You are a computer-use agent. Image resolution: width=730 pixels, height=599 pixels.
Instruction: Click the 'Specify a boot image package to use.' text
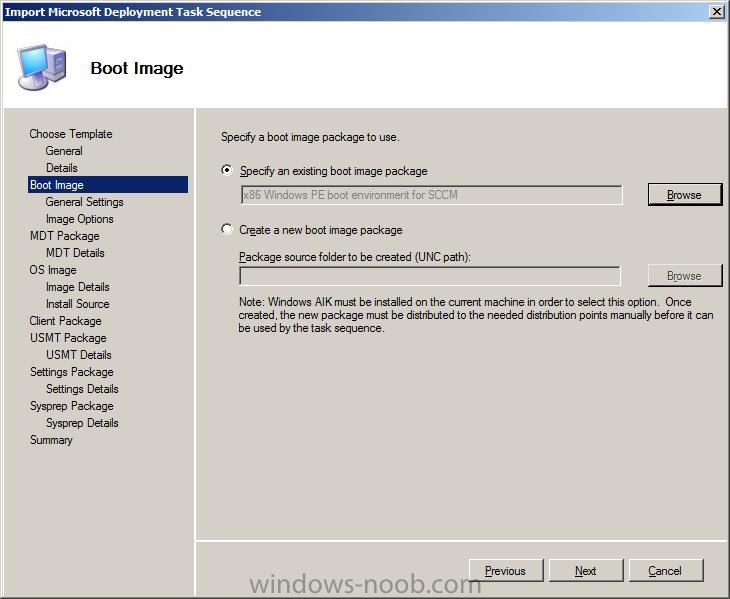(310, 137)
